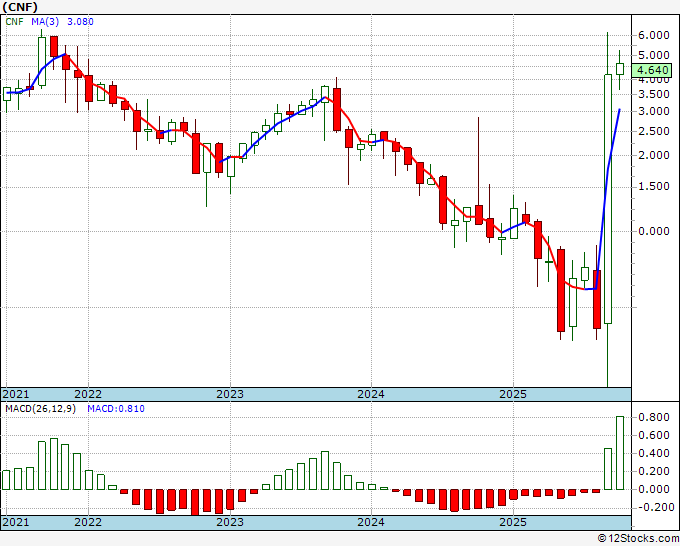Click the 0.000 price axis label
Viewport: 680px width, 546px height.
654,231
